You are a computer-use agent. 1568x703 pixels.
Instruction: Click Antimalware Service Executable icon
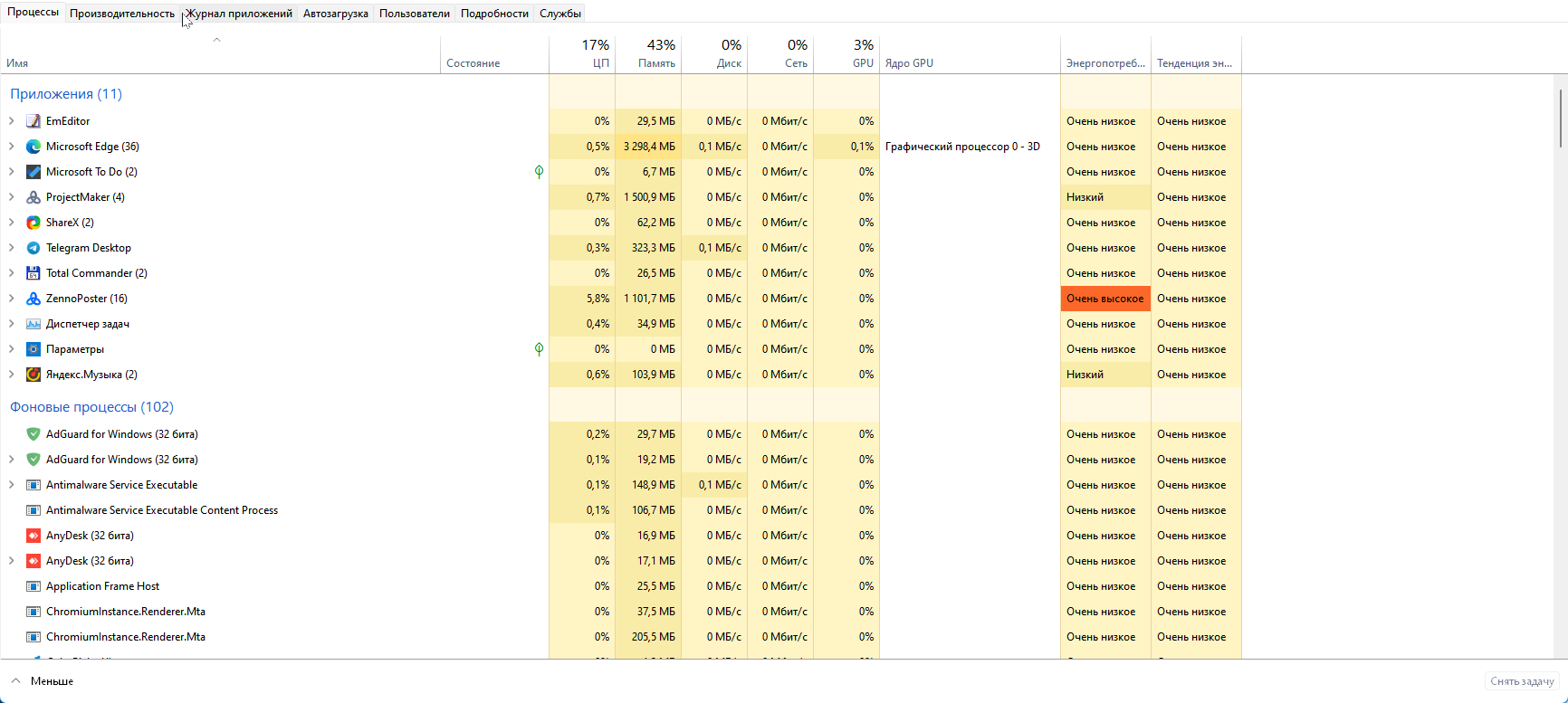pos(33,485)
